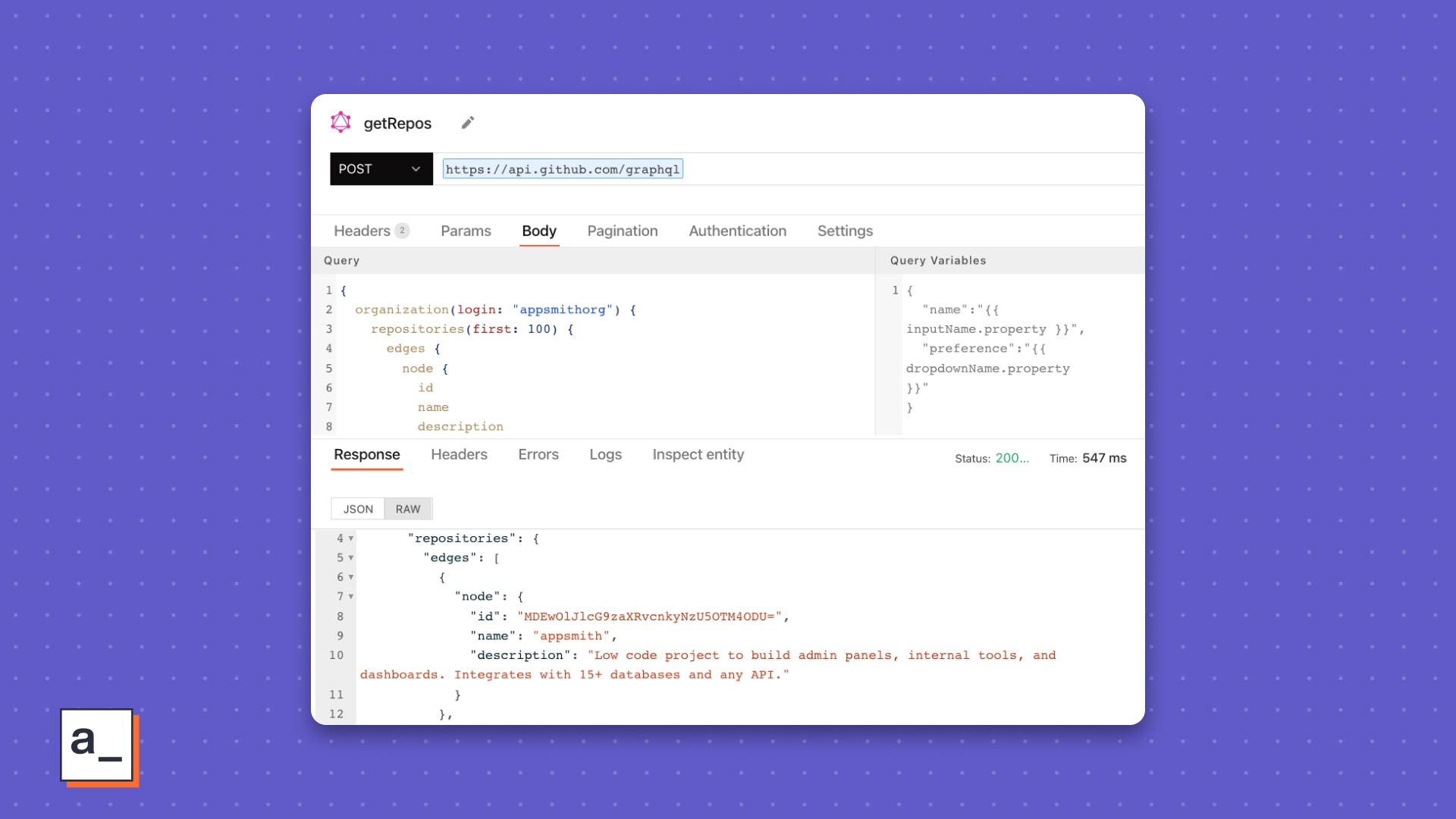Open the Pagination tab
Image resolution: width=1456 pixels, height=819 pixels.
[622, 231]
